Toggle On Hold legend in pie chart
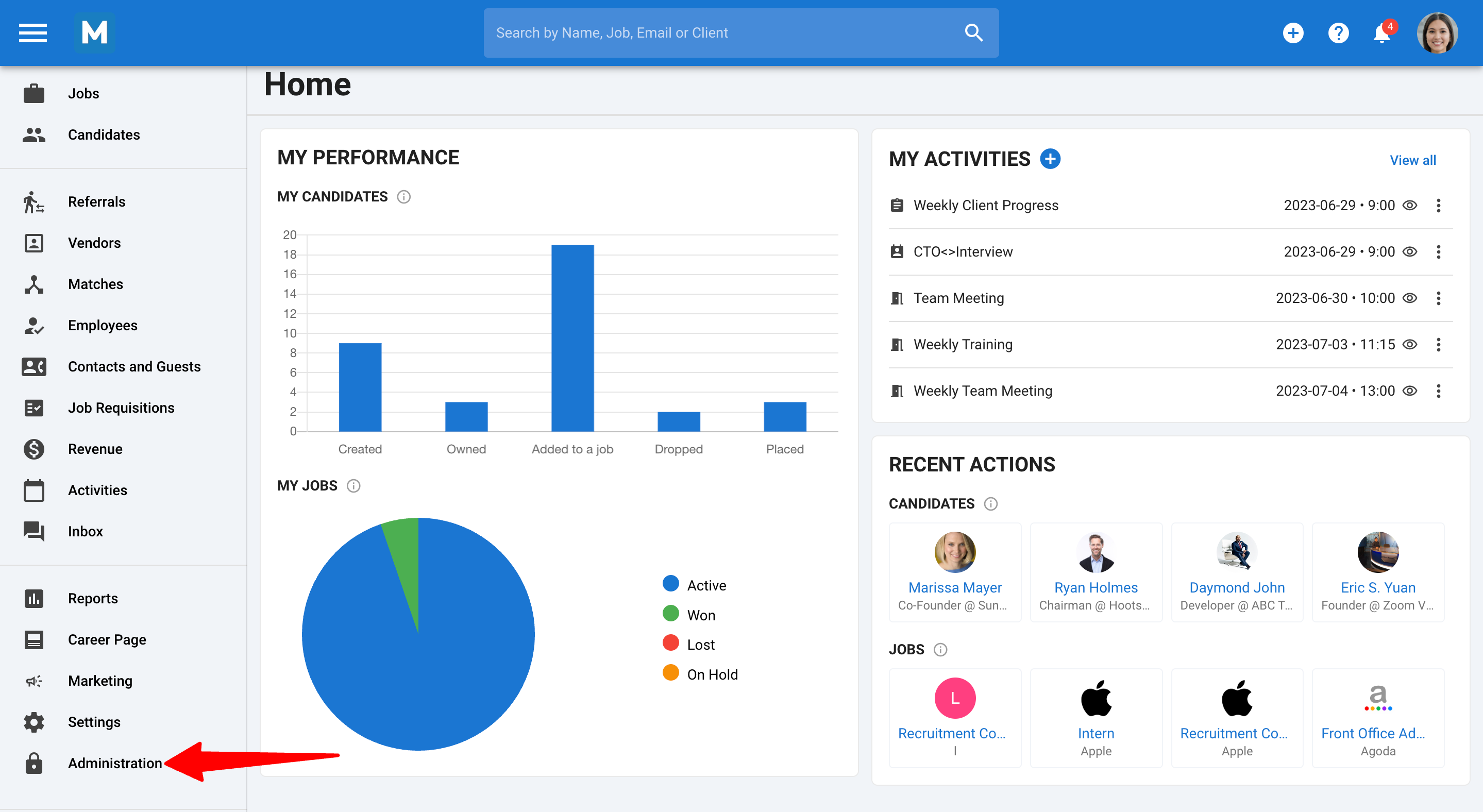This screenshot has width=1483, height=812. coord(700,674)
